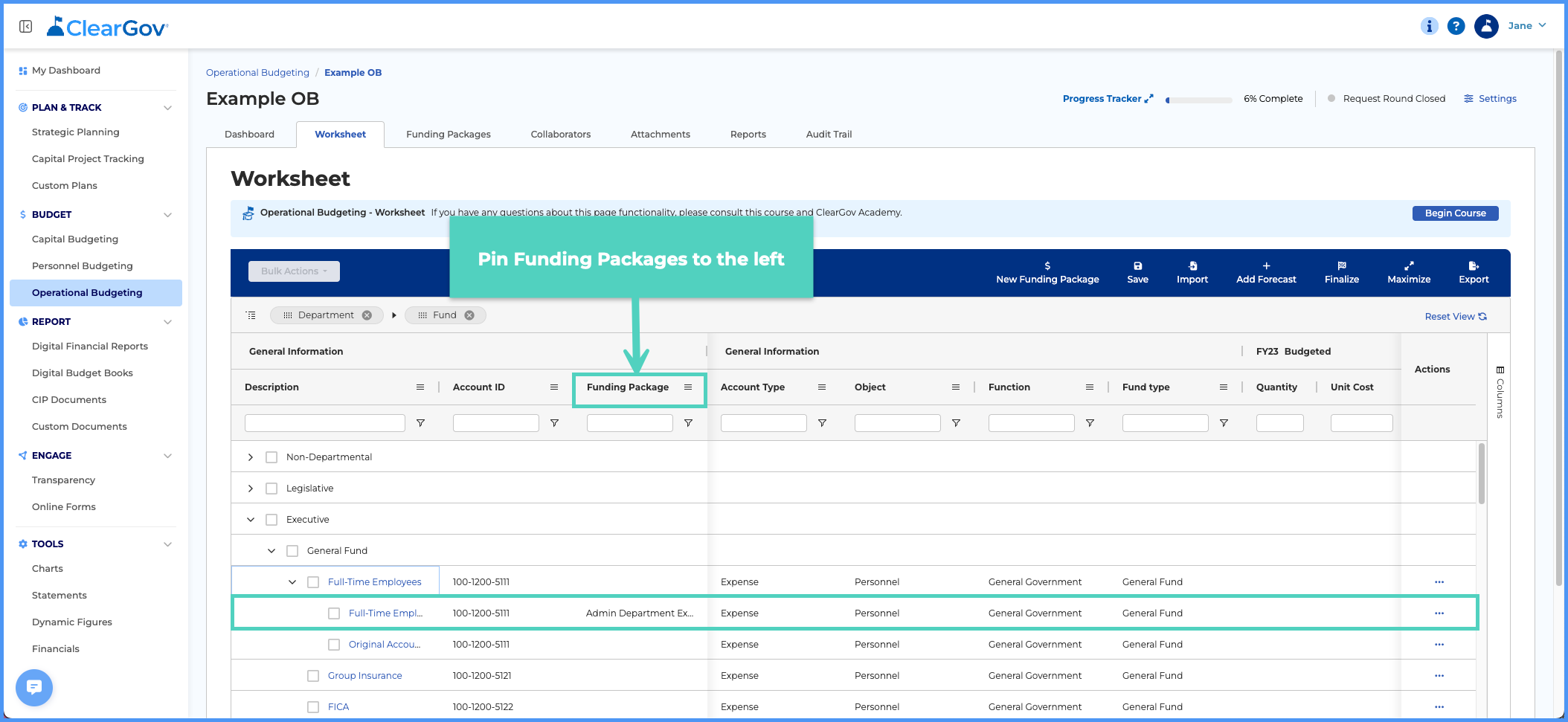
Task: Collapse the PLAN & TRACK section
Action: tap(167, 108)
